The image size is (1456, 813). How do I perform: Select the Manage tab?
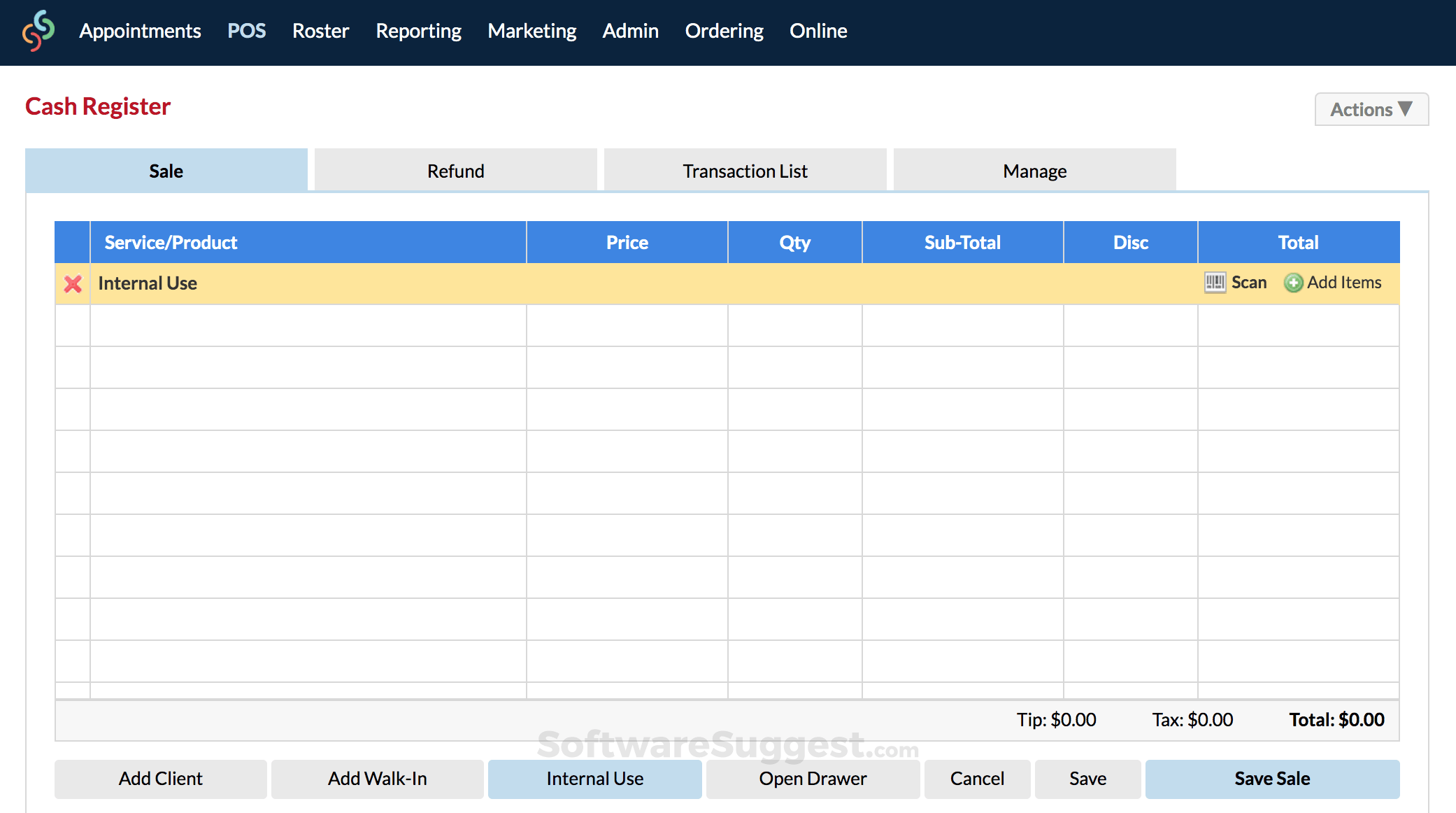point(1034,171)
